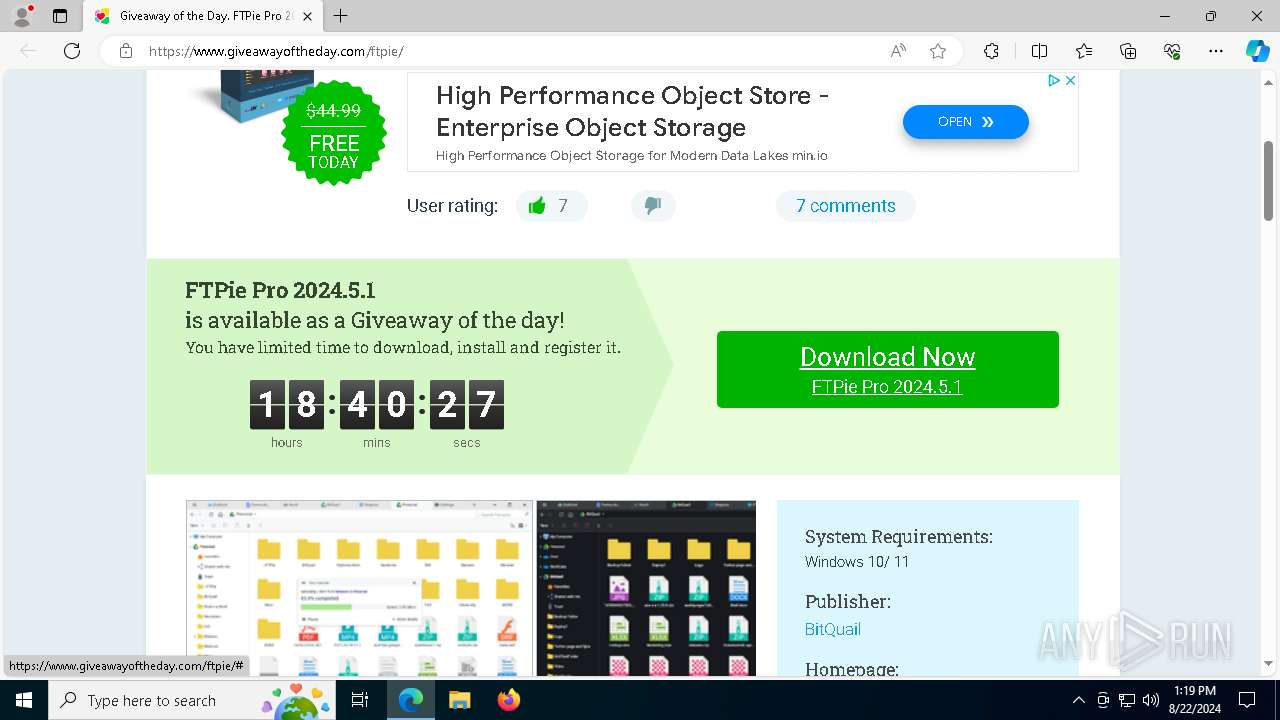The height and width of the screenshot is (720, 1280).
Task: Click the page vertical scrollbar
Action: (1268, 180)
